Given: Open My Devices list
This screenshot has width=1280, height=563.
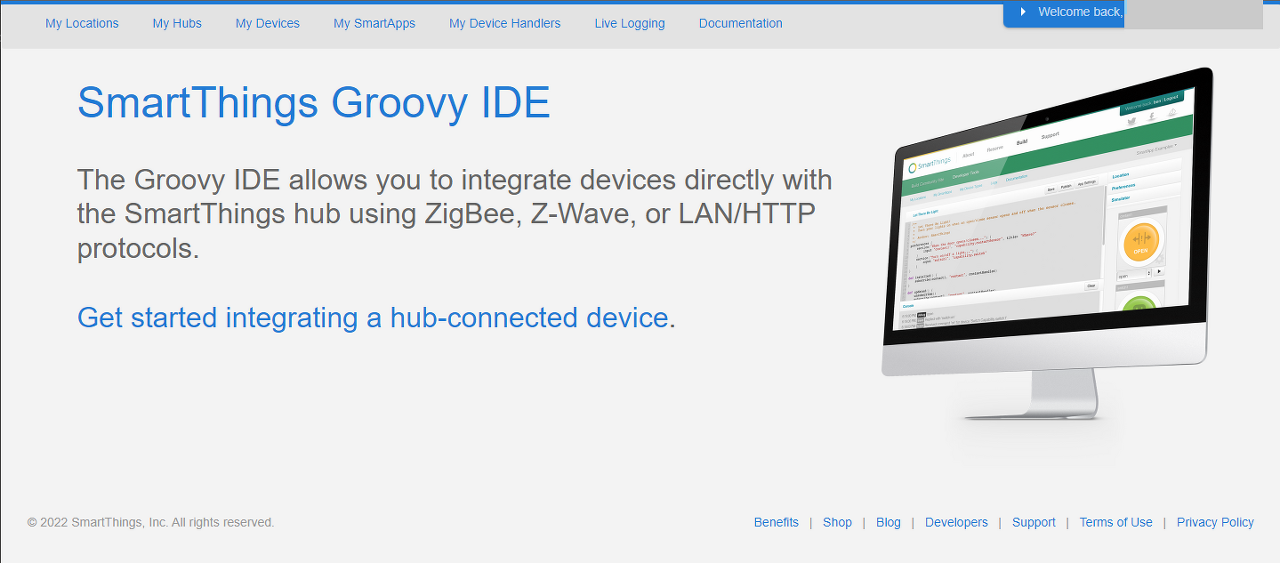Looking at the screenshot, I should (267, 23).
